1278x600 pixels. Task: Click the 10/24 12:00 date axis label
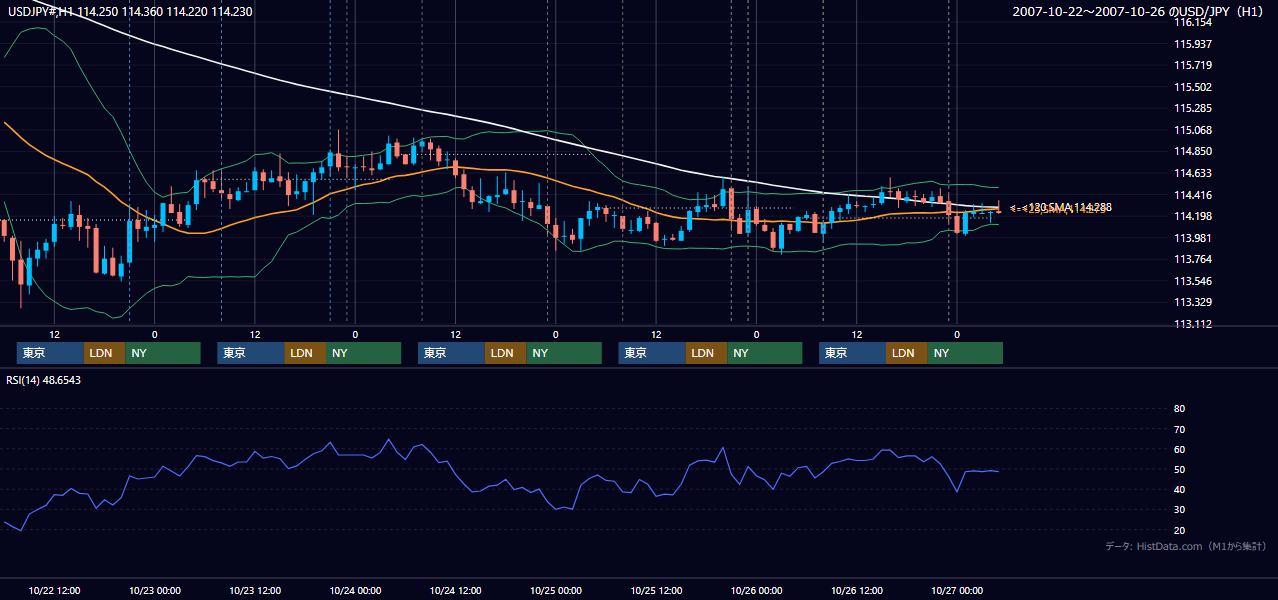455,590
